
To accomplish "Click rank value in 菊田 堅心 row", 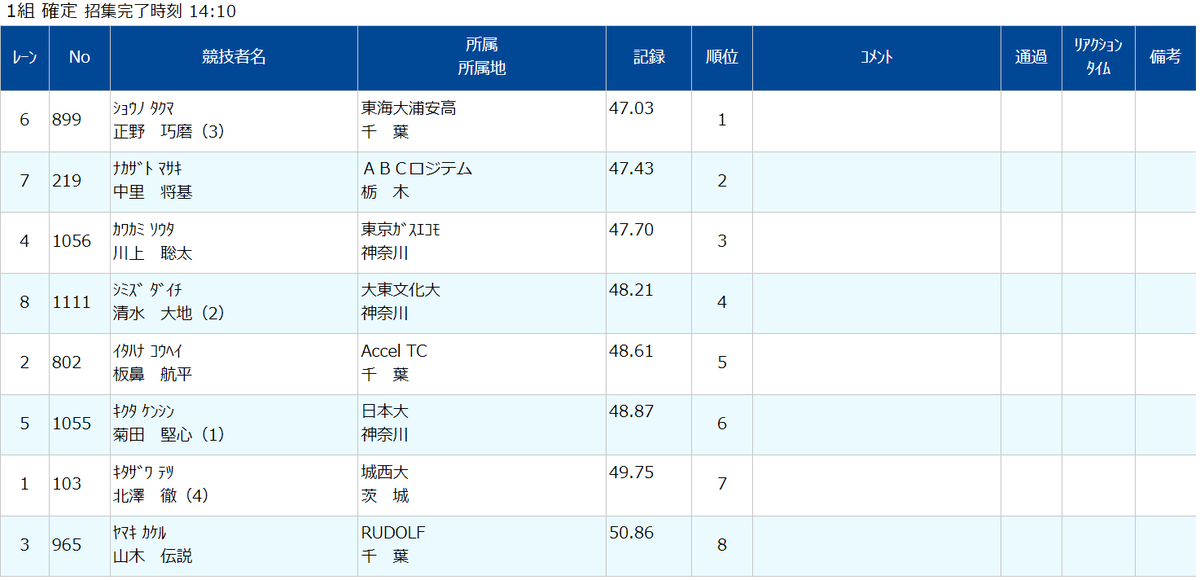I will [x=722, y=423].
